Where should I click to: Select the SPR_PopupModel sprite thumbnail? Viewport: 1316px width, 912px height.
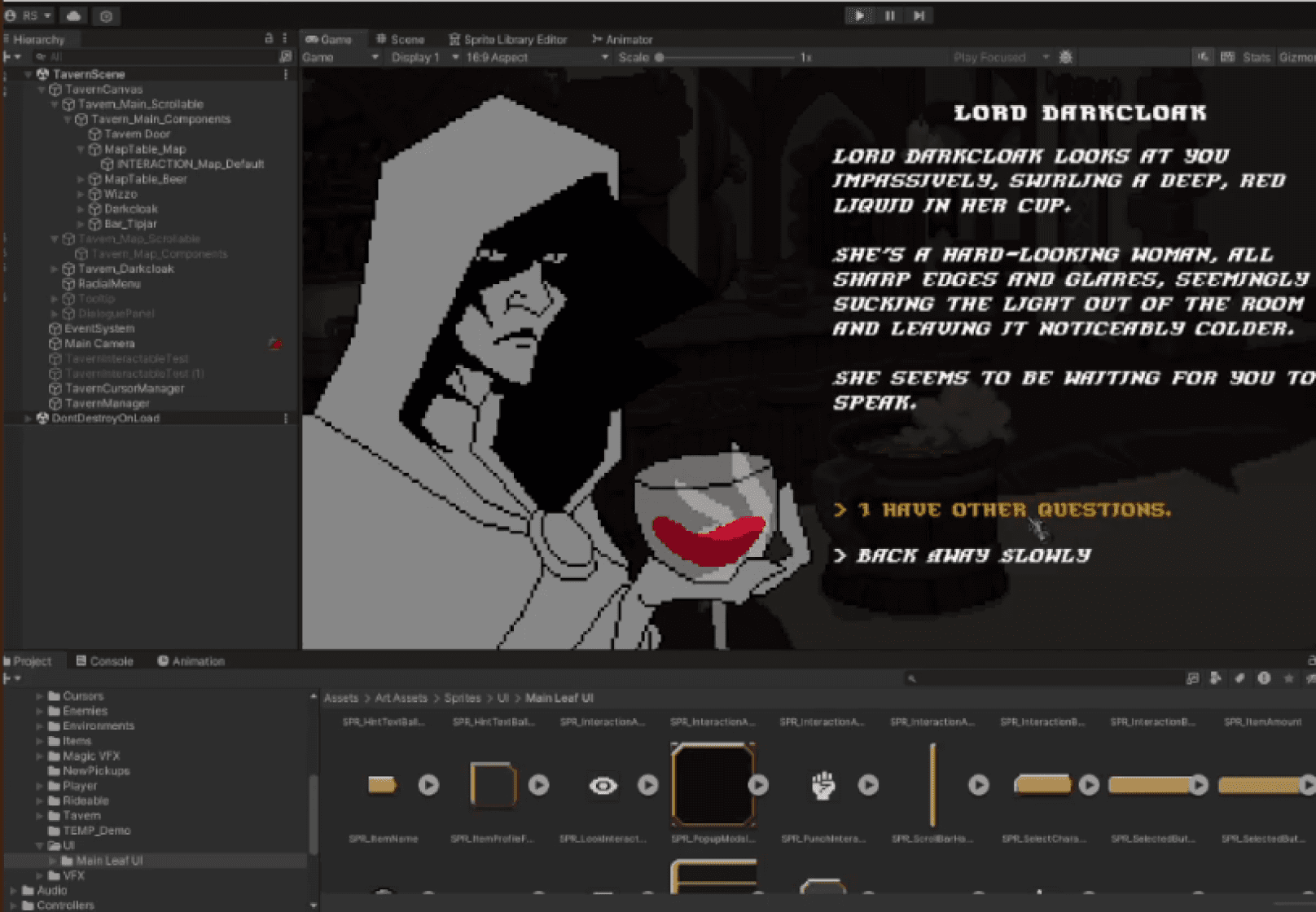pos(713,785)
